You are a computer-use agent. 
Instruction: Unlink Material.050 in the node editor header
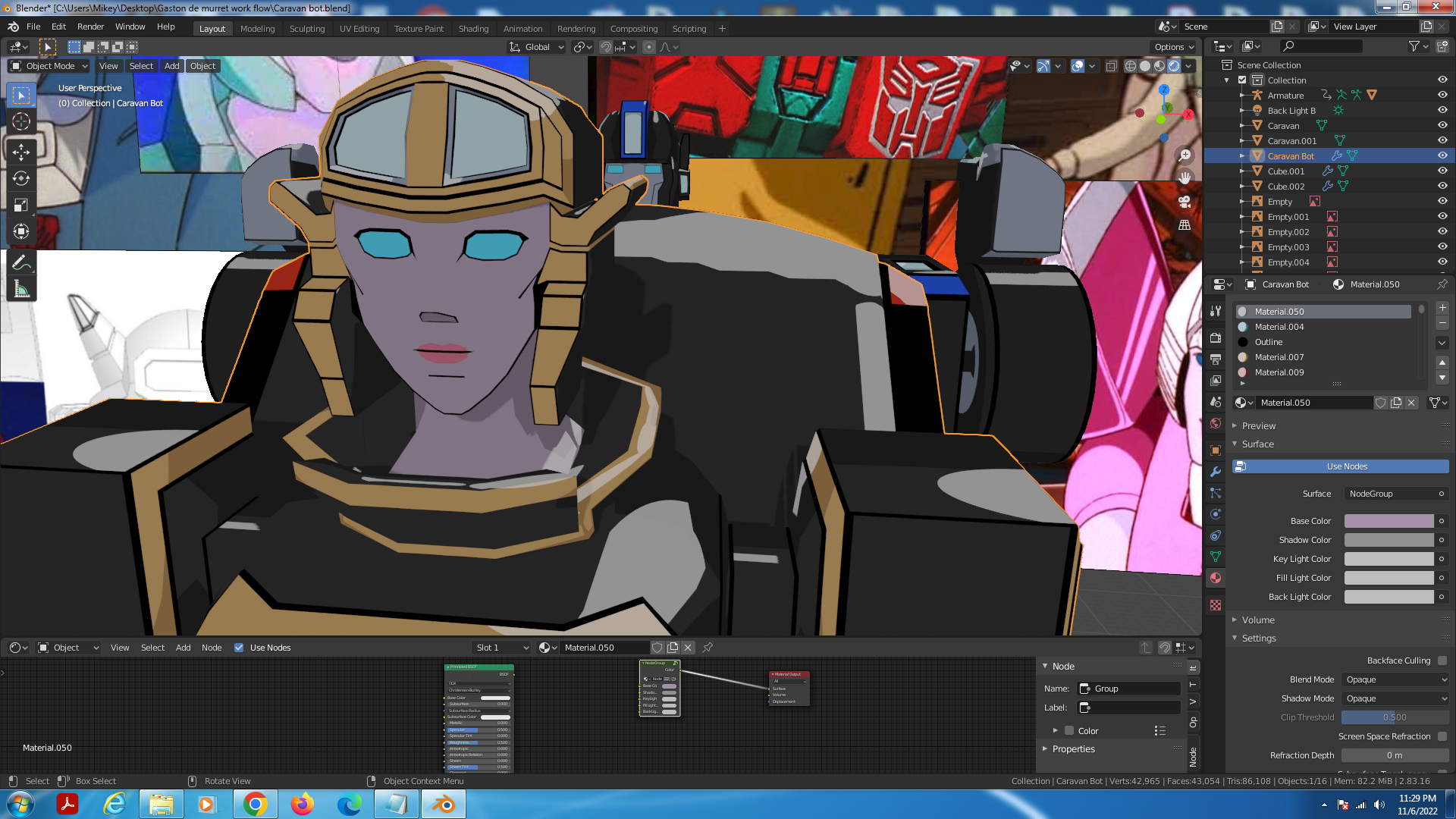pos(688,648)
